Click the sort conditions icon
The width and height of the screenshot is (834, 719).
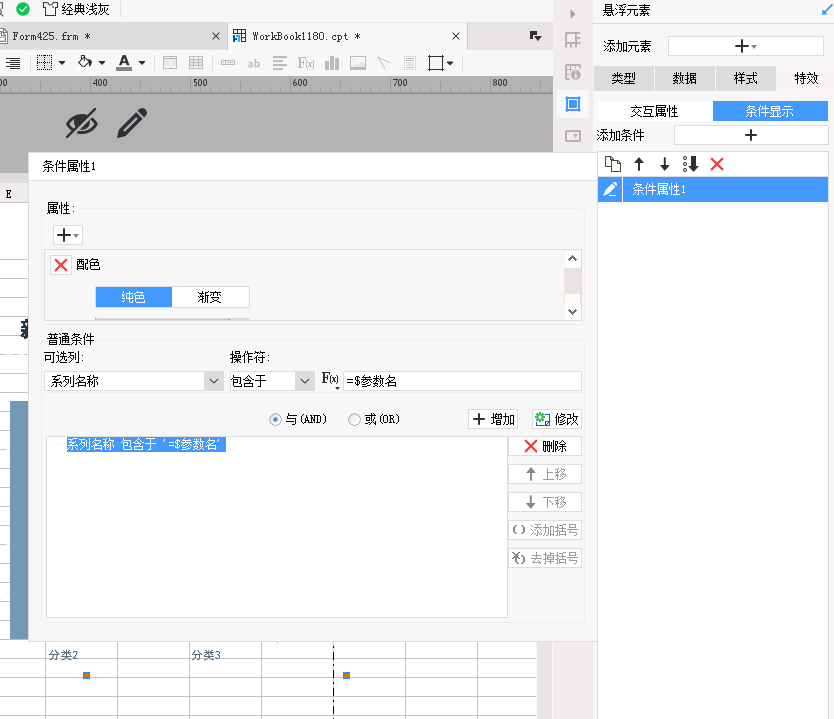tap(690, 164)
